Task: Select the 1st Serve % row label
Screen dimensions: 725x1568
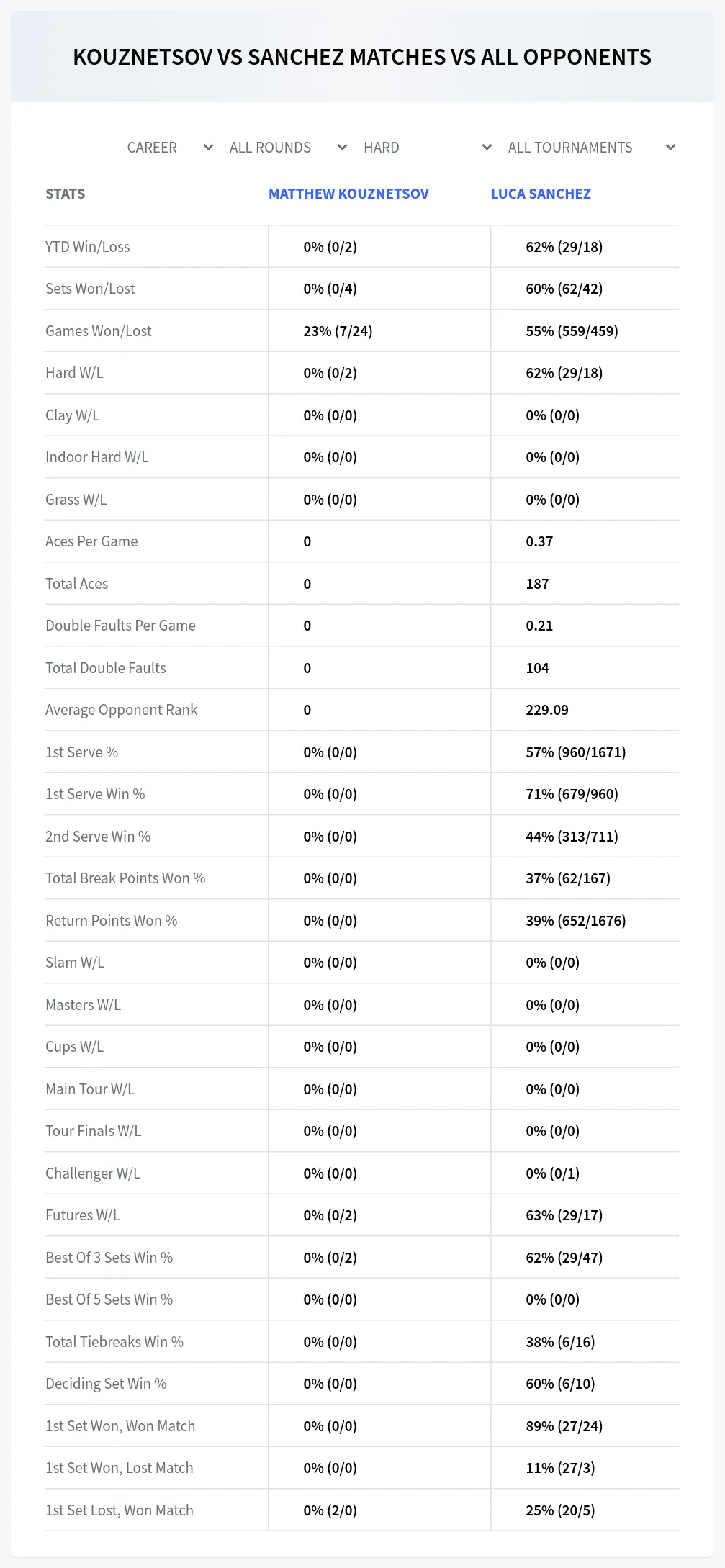Action: point(81,752)
